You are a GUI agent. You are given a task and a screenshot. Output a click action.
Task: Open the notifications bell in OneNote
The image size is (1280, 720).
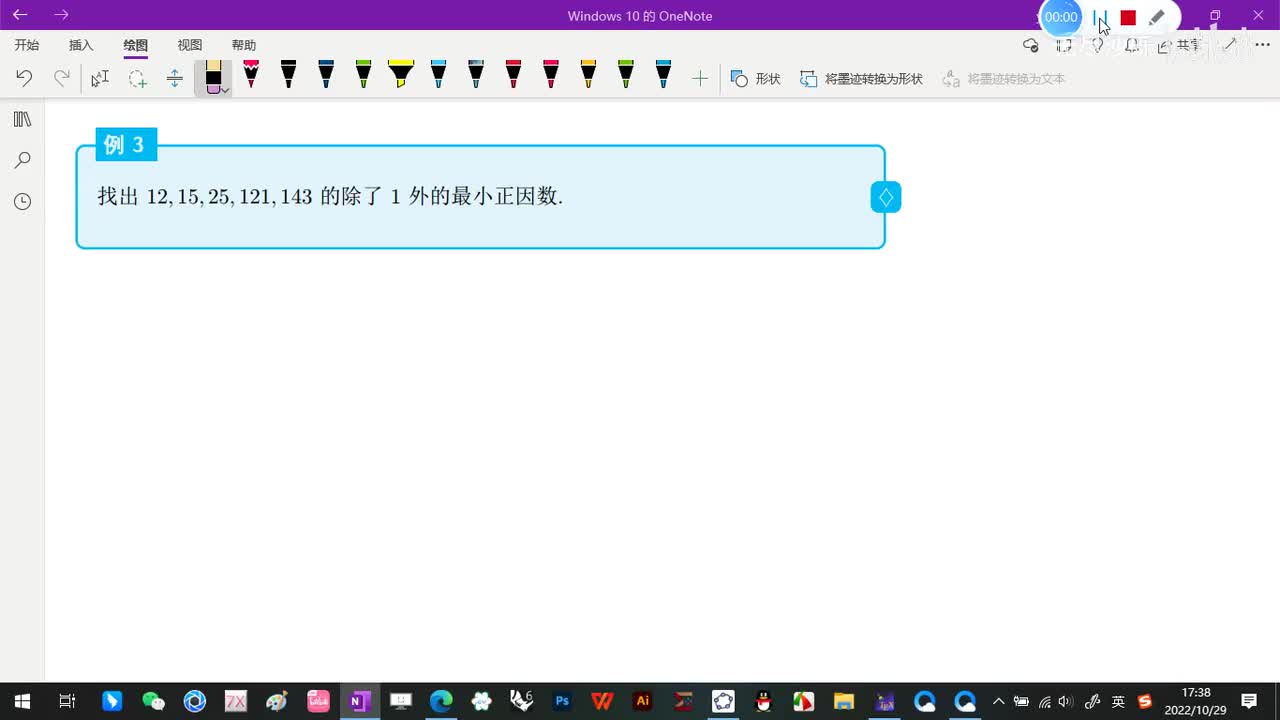point(1132,45)
